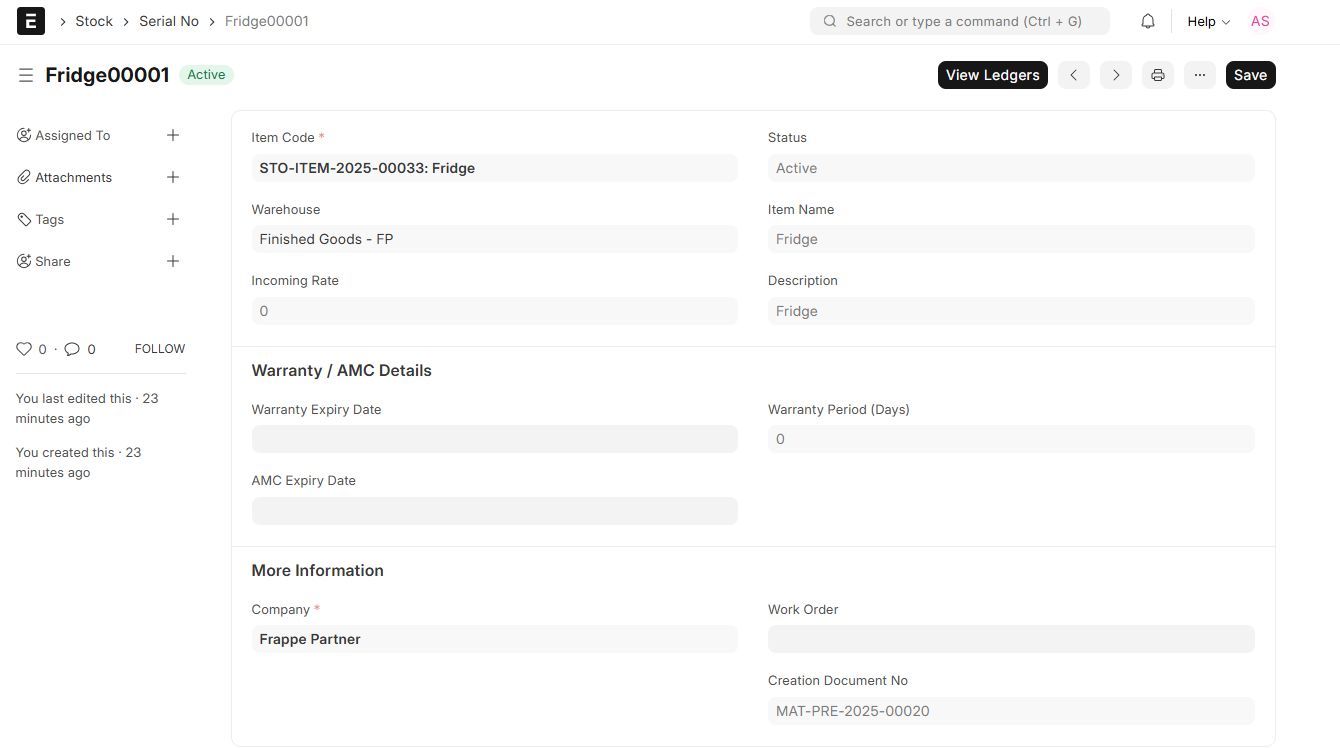Screen dimensions: 1340x748
Task: Open the three-dots more actions menu
Action: click(1200, 75)
